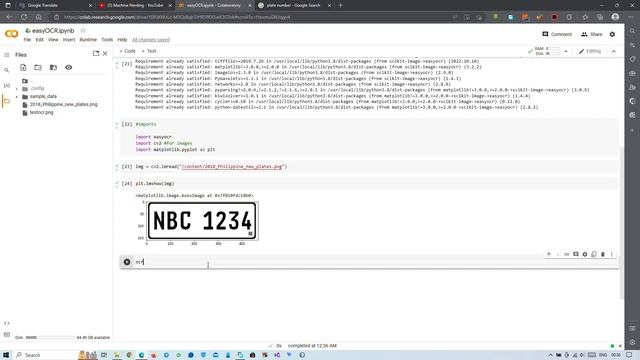Open cell editor settings gear

point(584,254)
